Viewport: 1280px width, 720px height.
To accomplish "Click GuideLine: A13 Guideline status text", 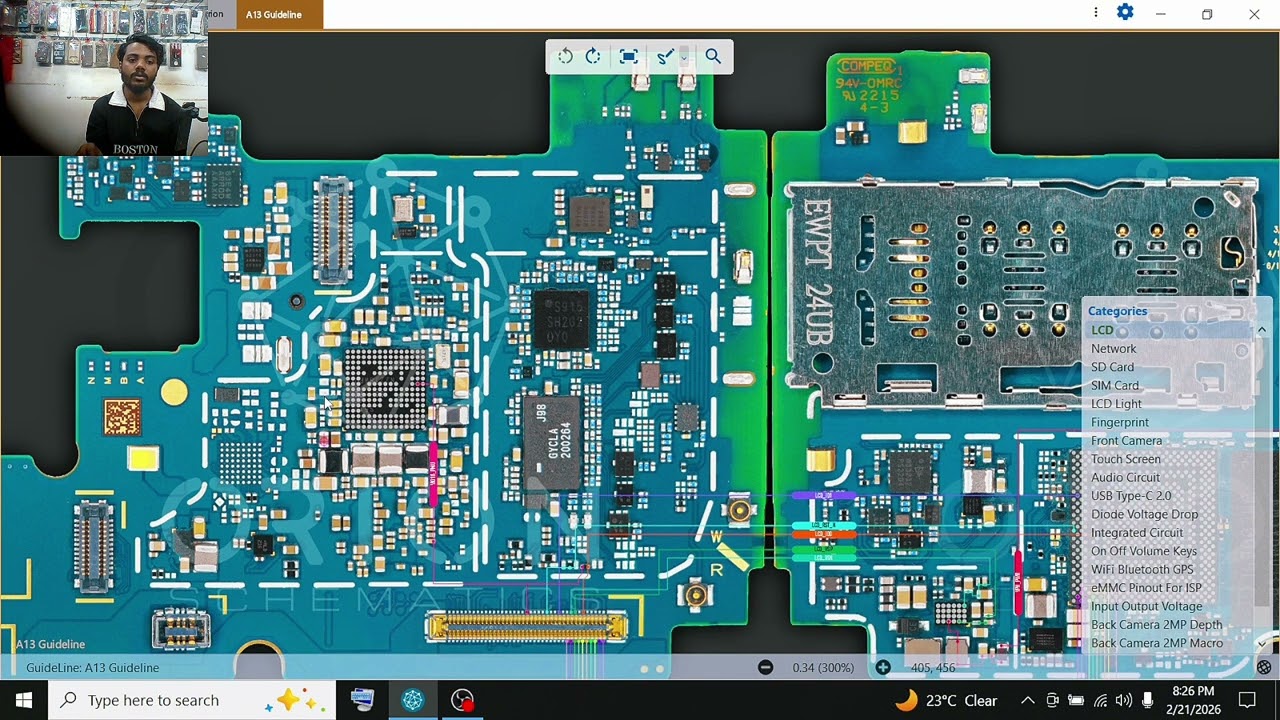I will (92, 667).
